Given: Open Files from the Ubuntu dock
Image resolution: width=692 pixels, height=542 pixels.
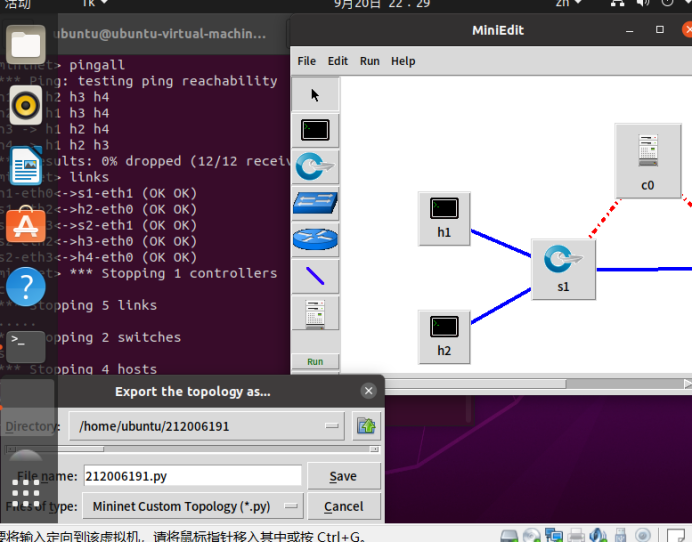Looking at the screenshot, I should 26,44.
